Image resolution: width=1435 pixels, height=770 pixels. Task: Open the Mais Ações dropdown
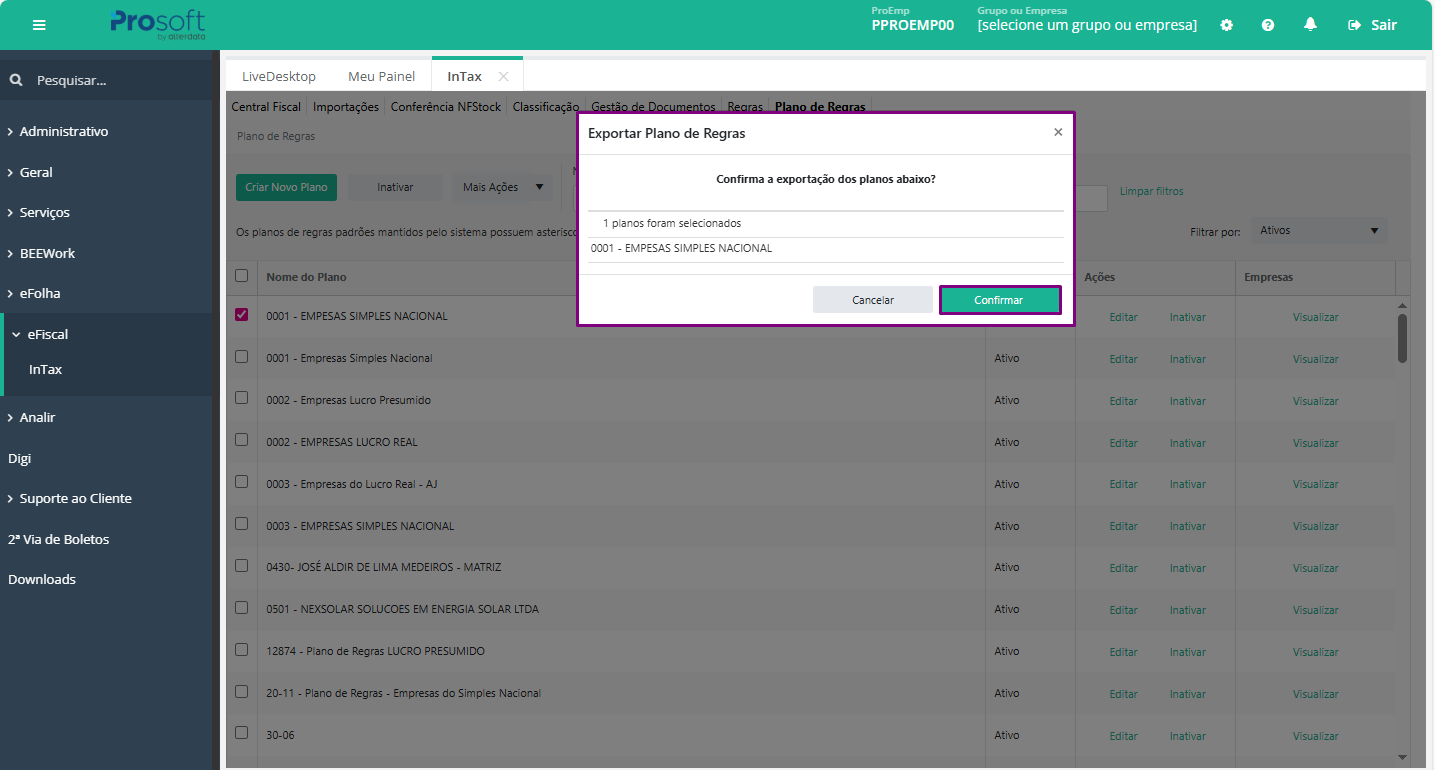[502, 187]
